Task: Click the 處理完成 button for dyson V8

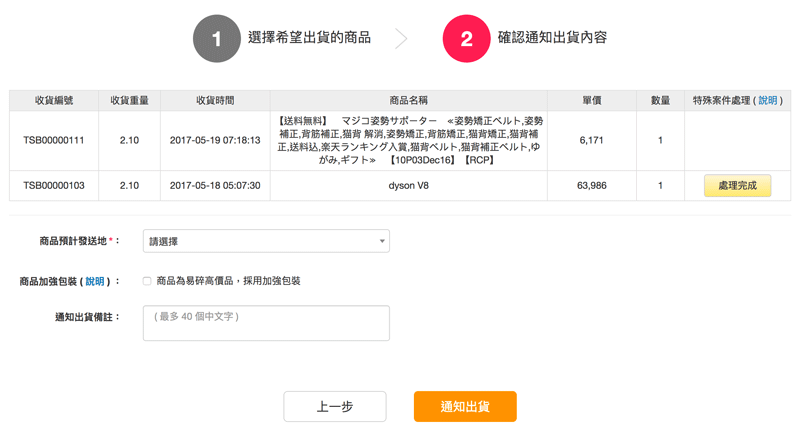Action: [737, 186]
